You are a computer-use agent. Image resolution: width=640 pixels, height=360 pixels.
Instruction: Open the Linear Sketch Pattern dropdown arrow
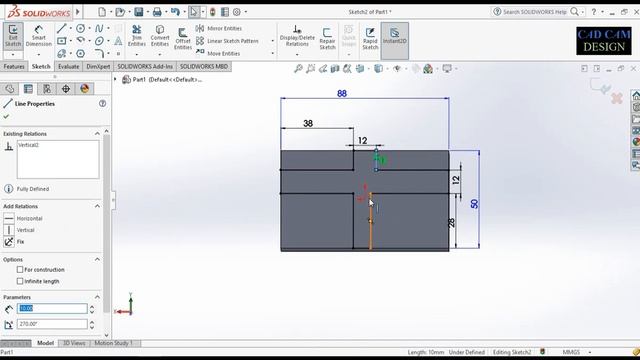point(273,41)
